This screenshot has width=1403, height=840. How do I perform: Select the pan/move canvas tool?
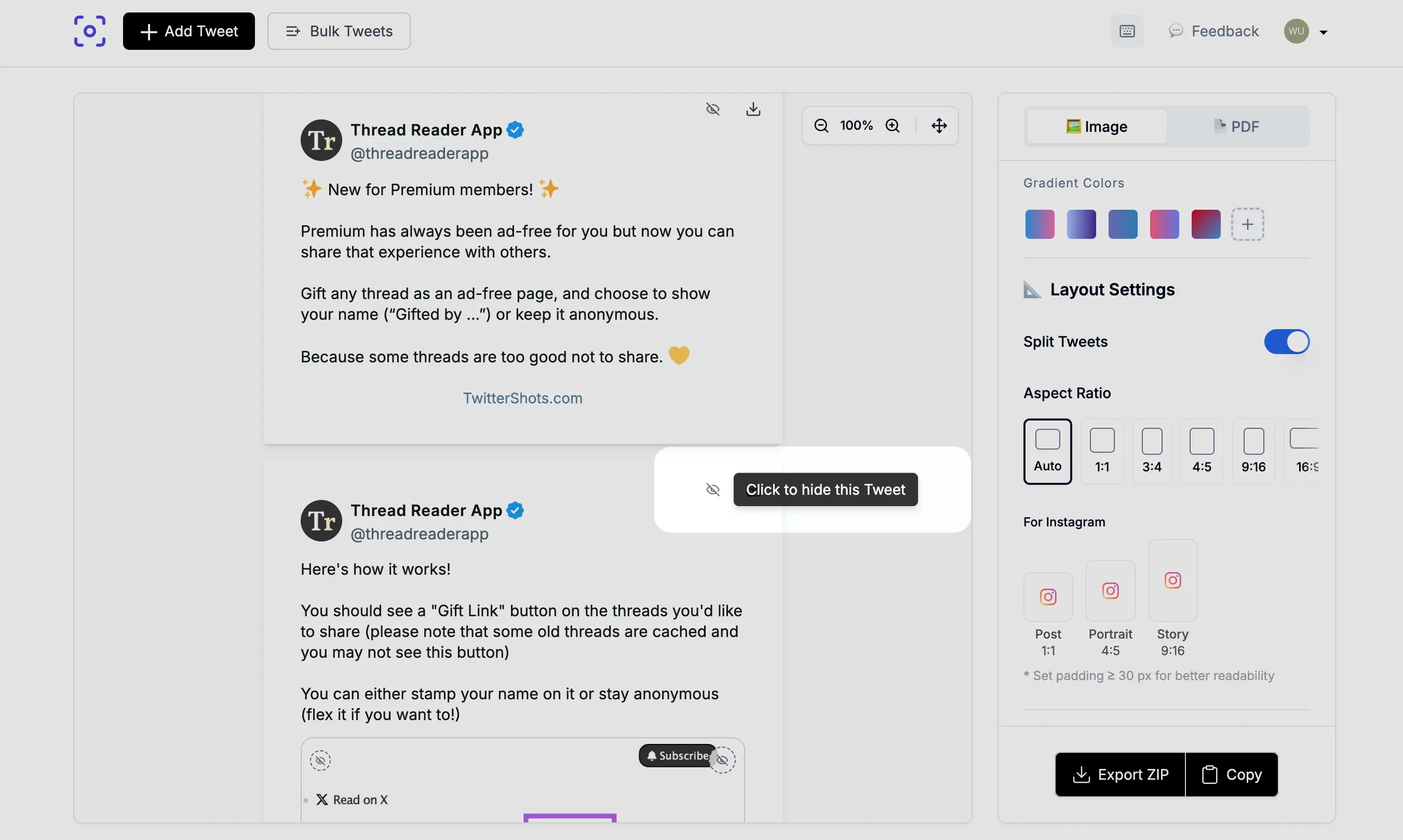(x=938, y=125)
